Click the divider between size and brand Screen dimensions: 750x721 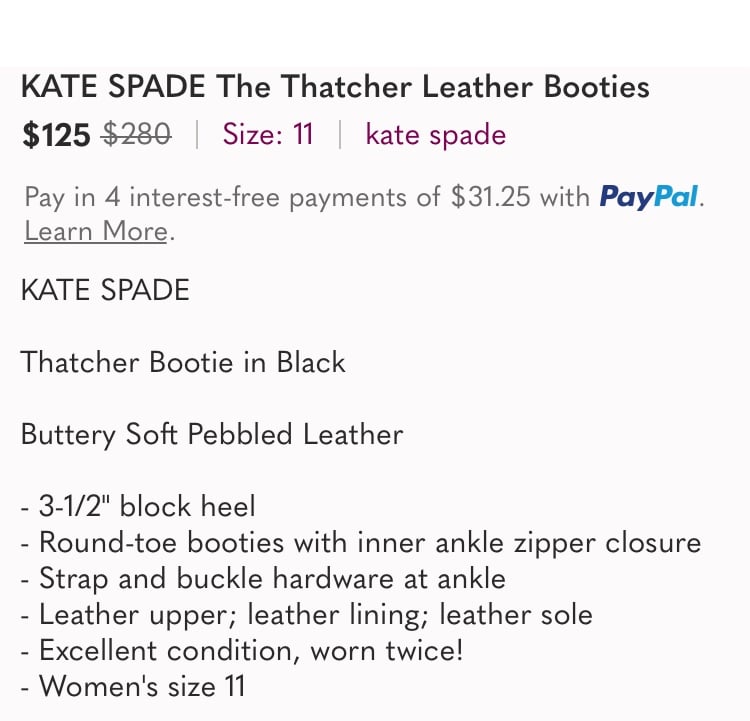[340, 134]
